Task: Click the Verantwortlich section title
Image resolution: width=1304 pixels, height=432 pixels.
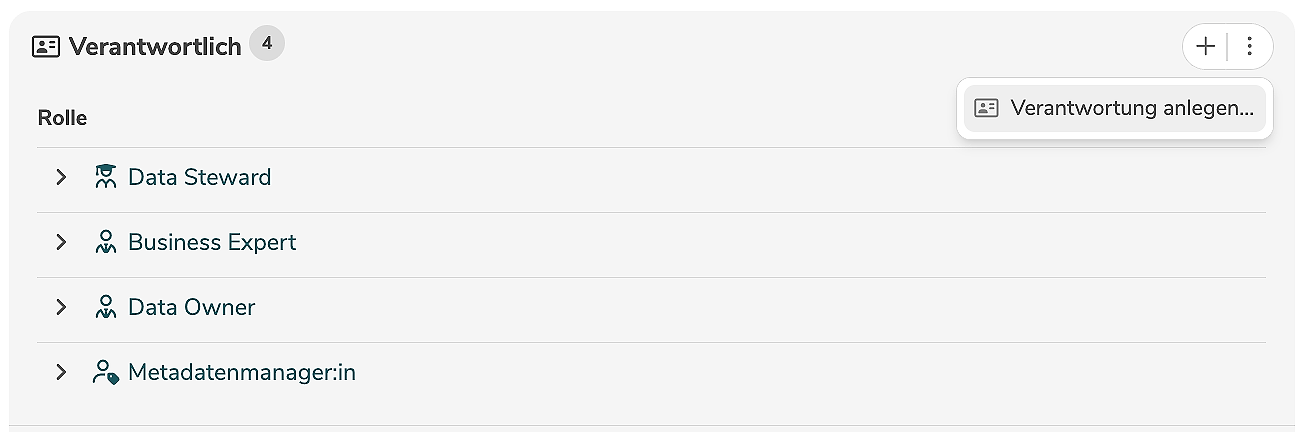Action: [x=155, y=47]
